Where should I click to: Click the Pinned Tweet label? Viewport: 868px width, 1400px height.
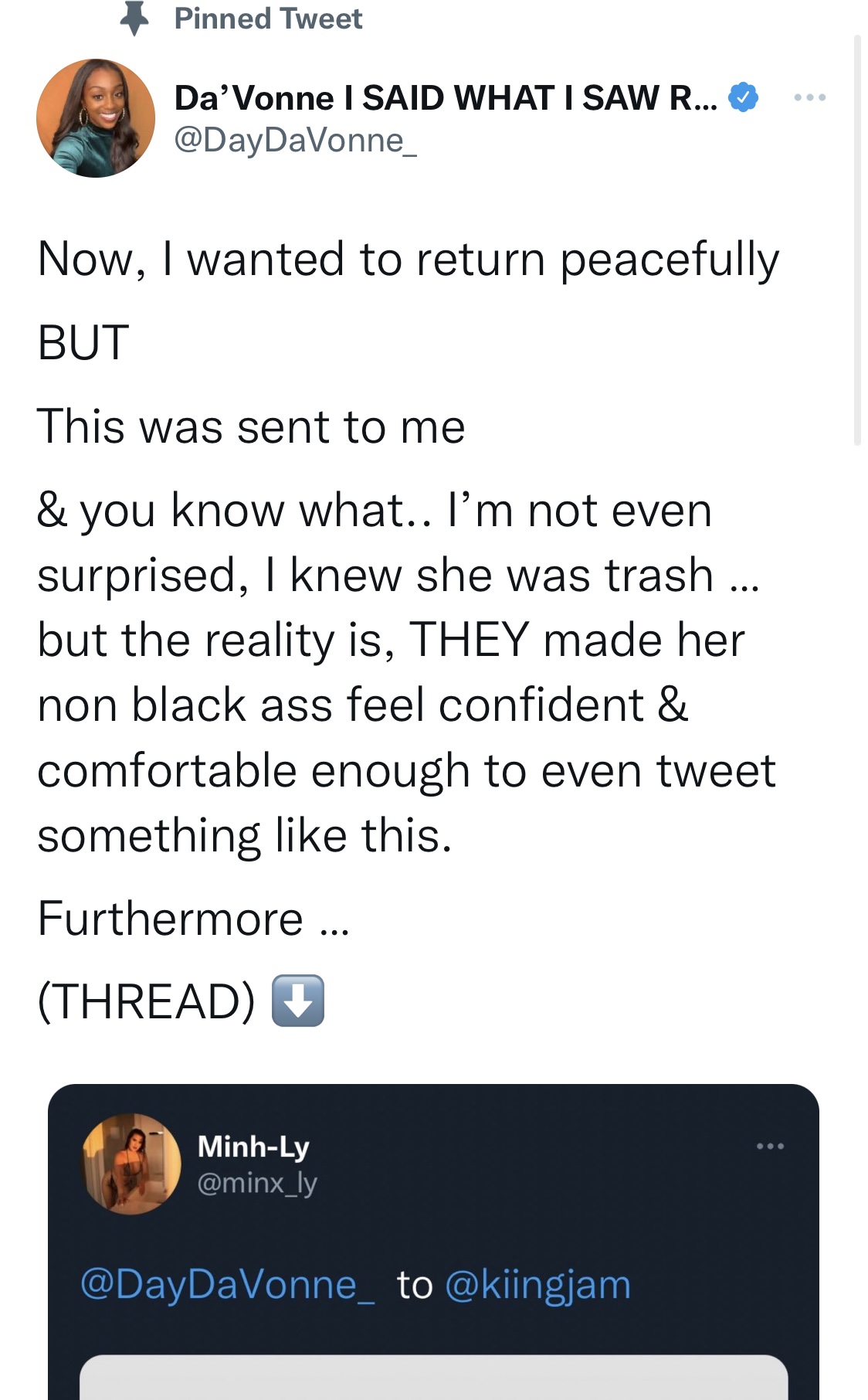(x=268, y=19)
